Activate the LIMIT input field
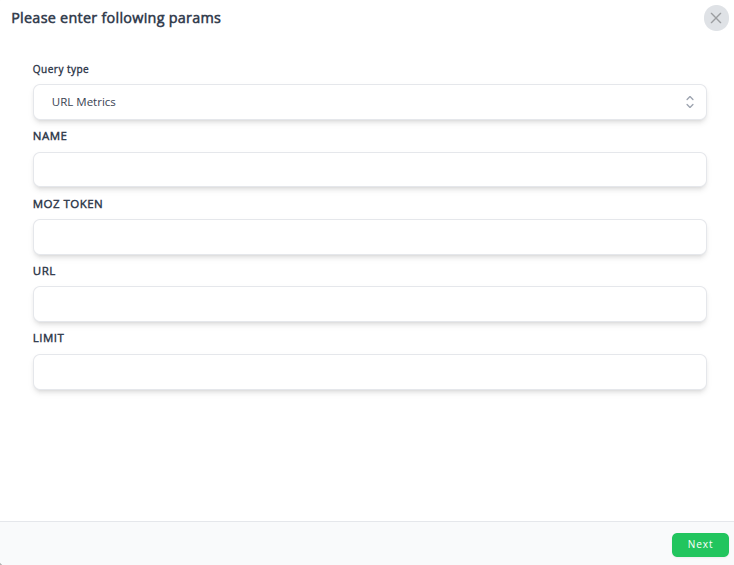 (x=369, y=372)
